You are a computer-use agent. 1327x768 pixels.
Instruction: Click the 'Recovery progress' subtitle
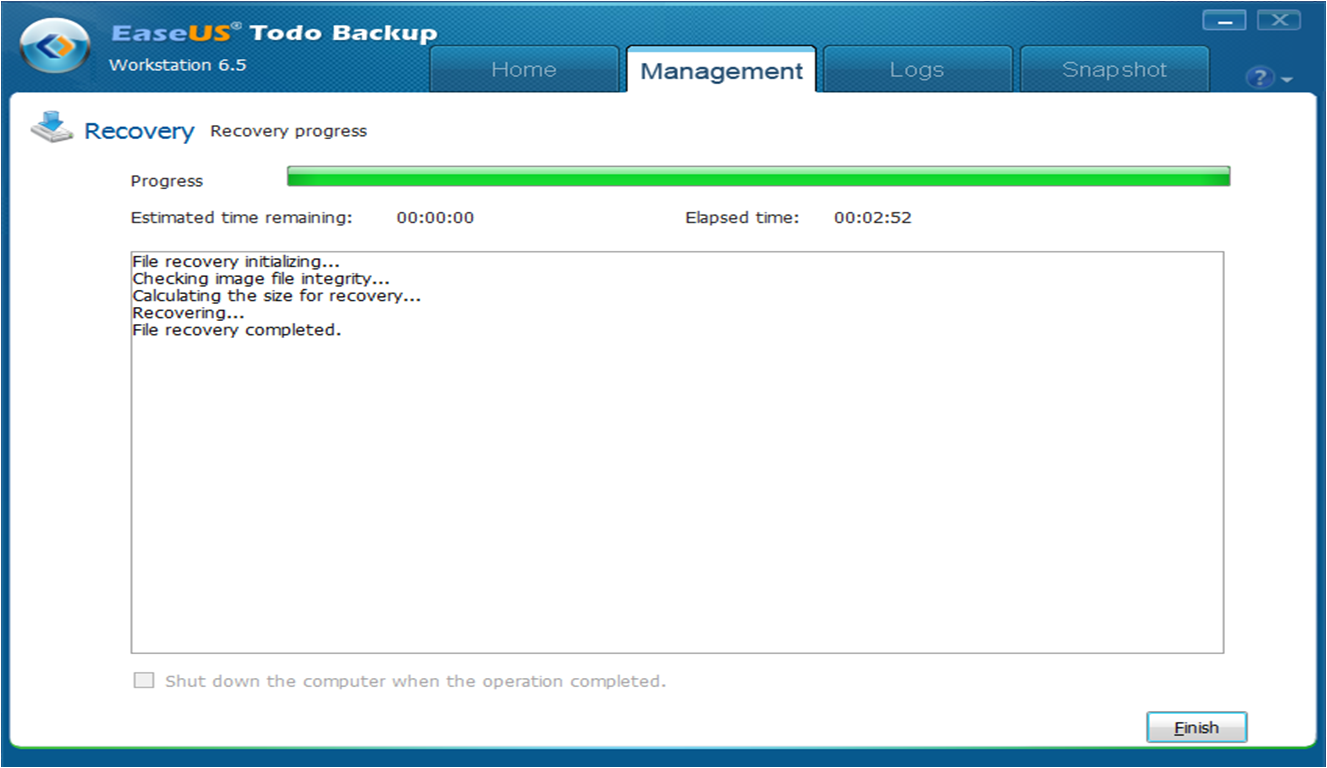[x=288, y=131]
